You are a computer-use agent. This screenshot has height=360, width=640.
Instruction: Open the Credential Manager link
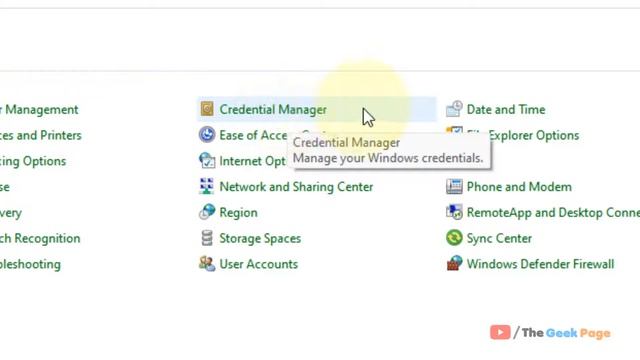273,109
